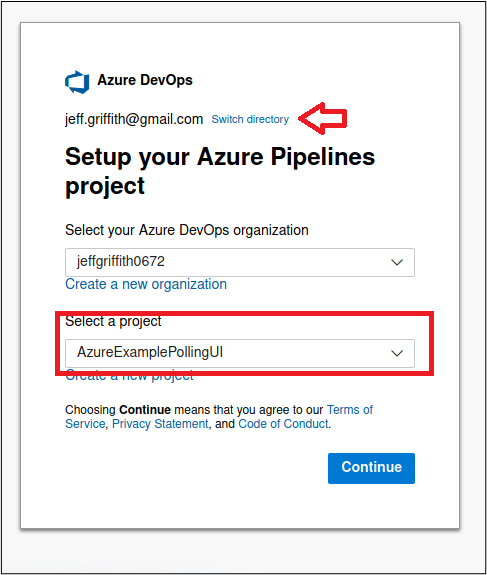Follow the Create a new project link

[x=129, y=377]
